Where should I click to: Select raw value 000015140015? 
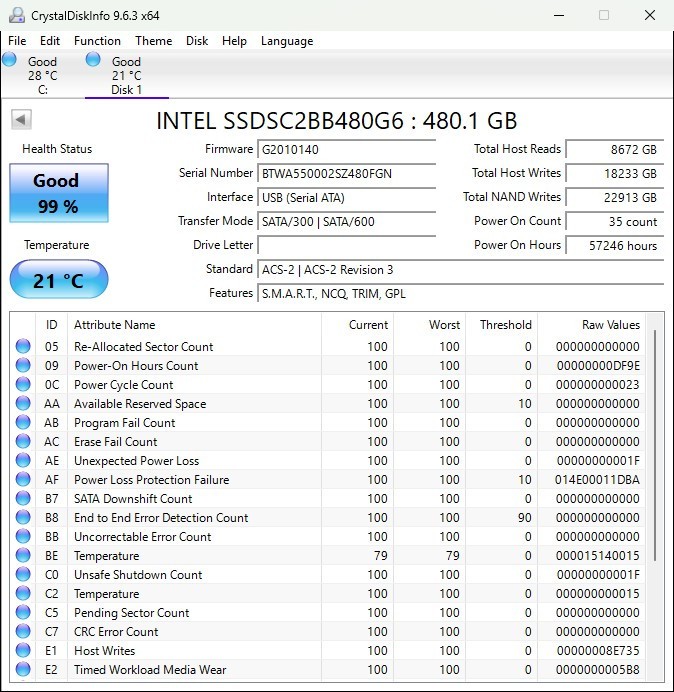point(598,556)
